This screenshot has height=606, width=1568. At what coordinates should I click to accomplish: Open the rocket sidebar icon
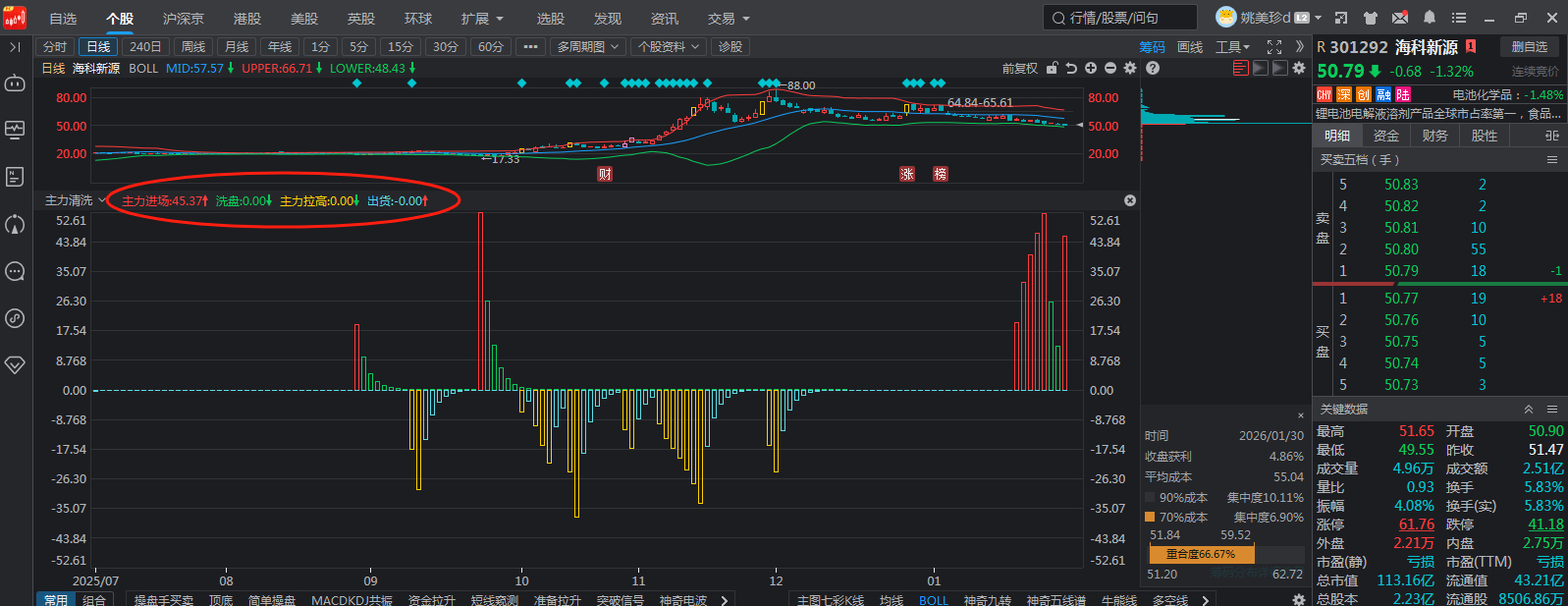click(x=15, y=224)
